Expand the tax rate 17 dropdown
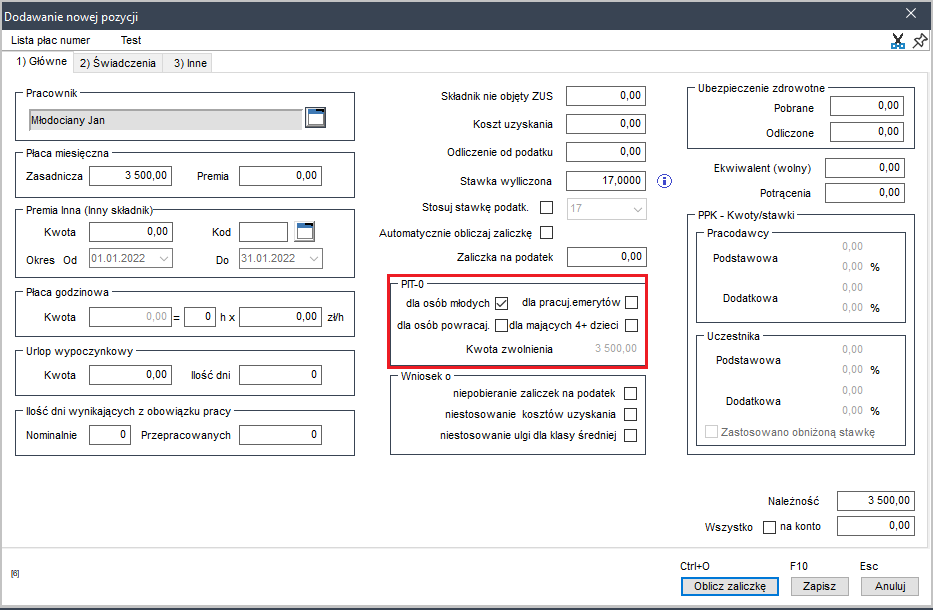This screenshot has height=610, width=933. tap(637, 209)
